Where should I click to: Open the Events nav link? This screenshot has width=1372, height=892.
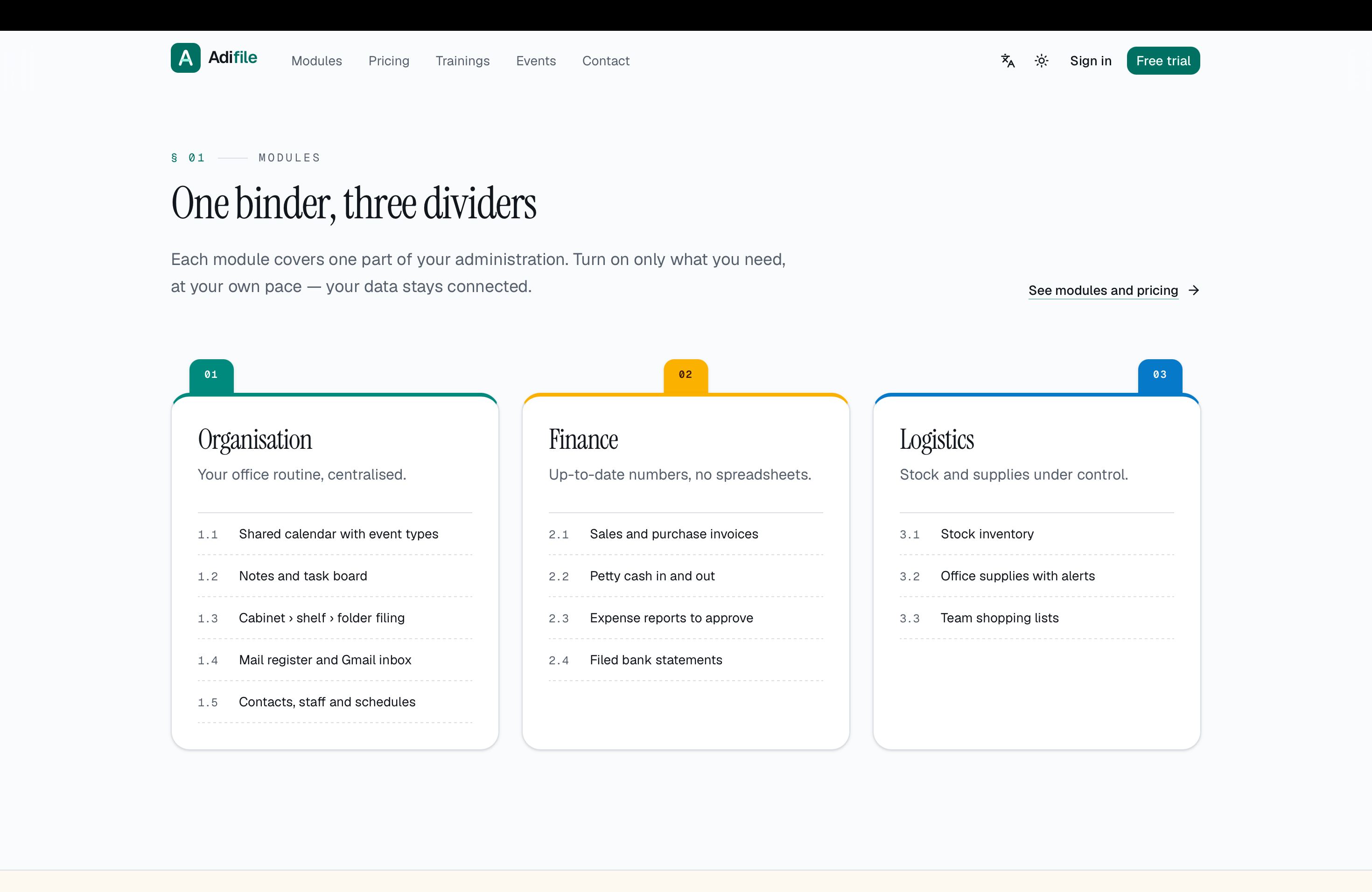[536, 61]
